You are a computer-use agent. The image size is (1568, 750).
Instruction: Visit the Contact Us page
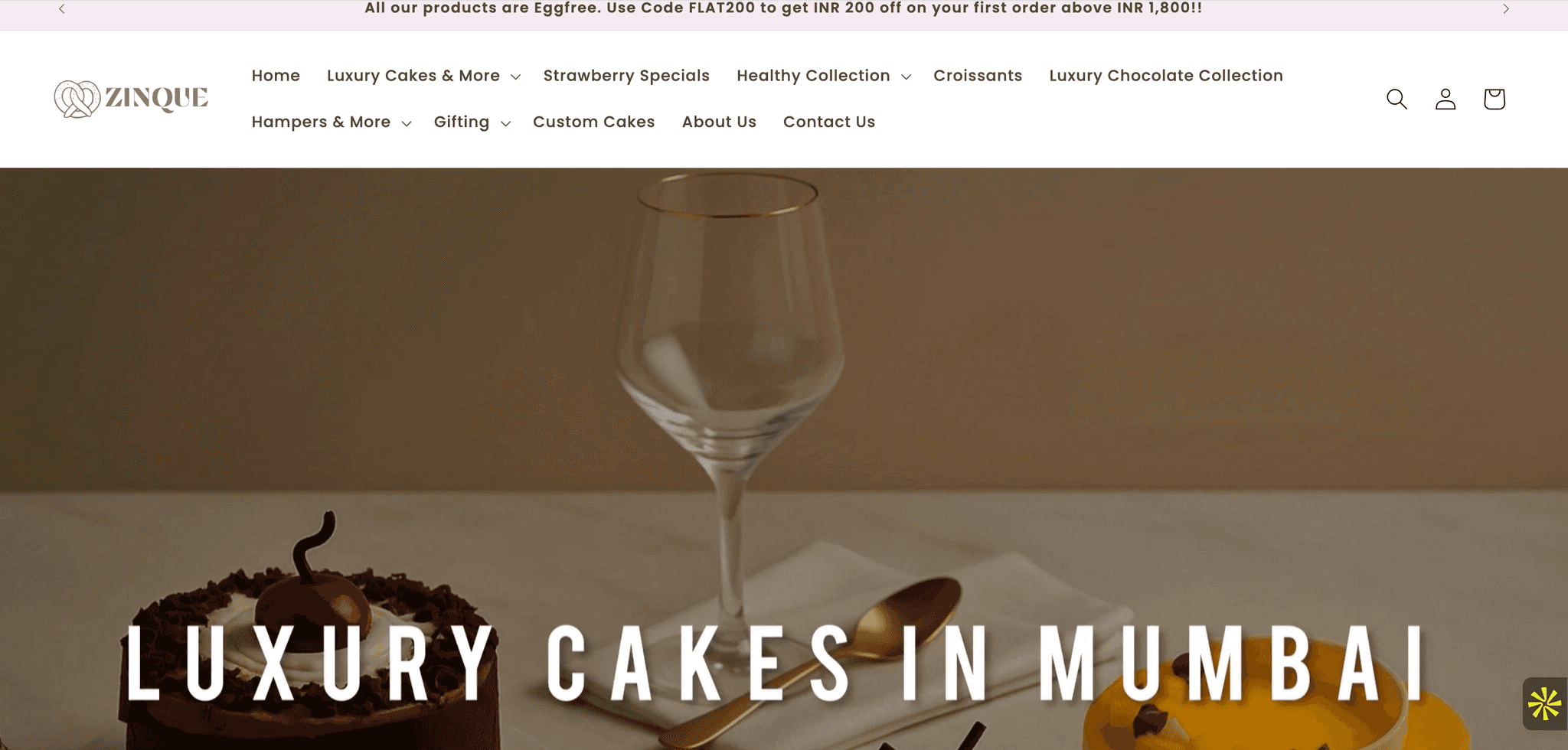(x=829, y=122)
